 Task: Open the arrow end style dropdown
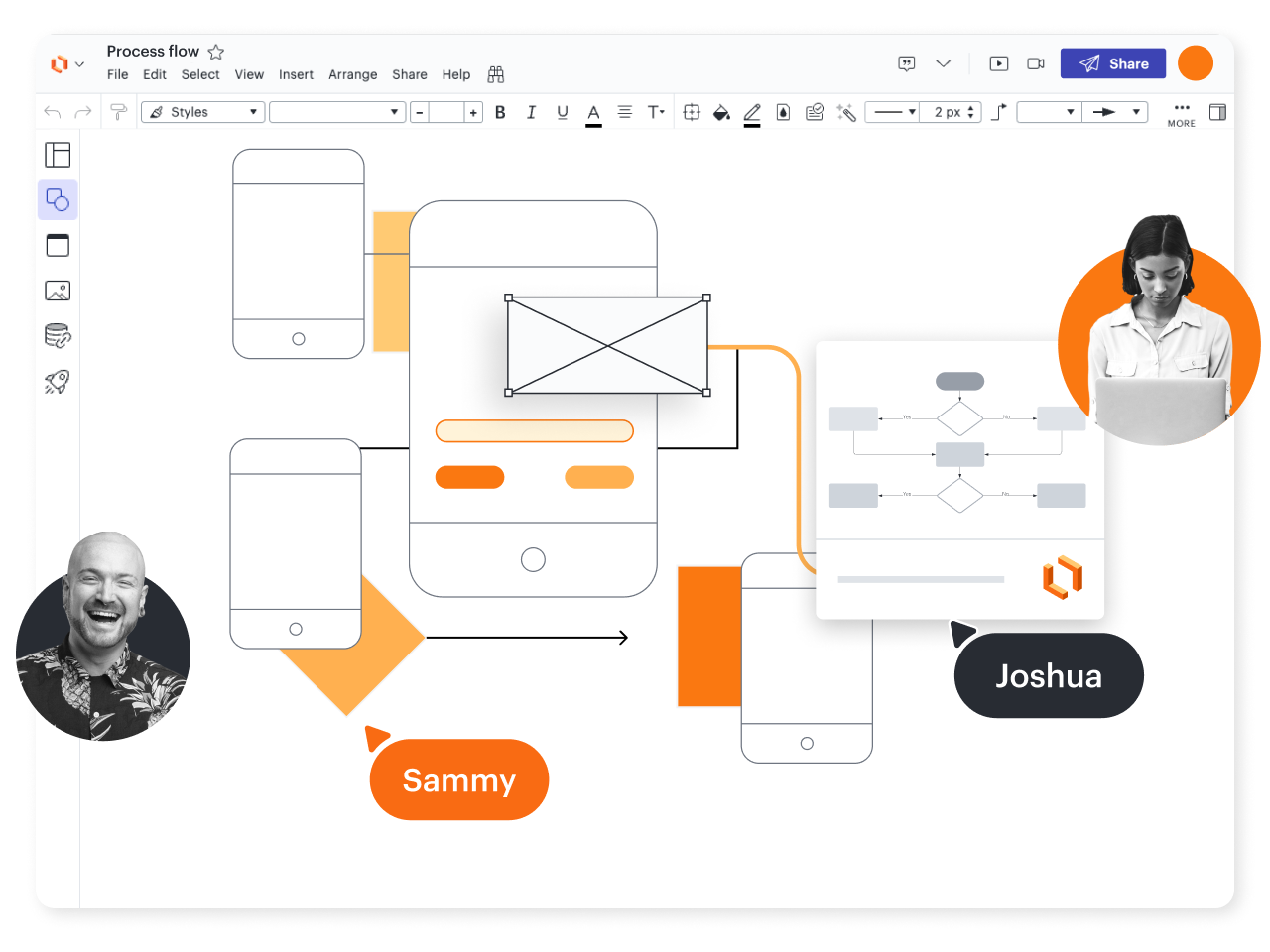1114,112
